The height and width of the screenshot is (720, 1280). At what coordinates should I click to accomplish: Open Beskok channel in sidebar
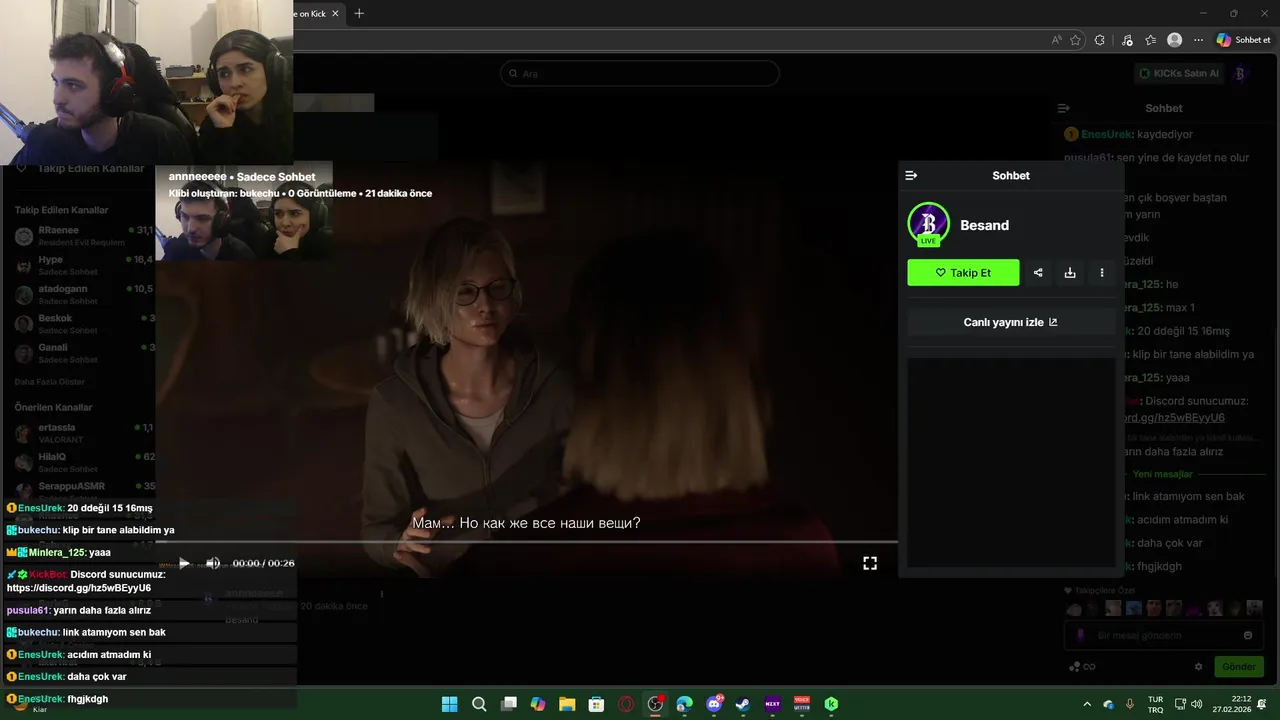coord(84,324)
